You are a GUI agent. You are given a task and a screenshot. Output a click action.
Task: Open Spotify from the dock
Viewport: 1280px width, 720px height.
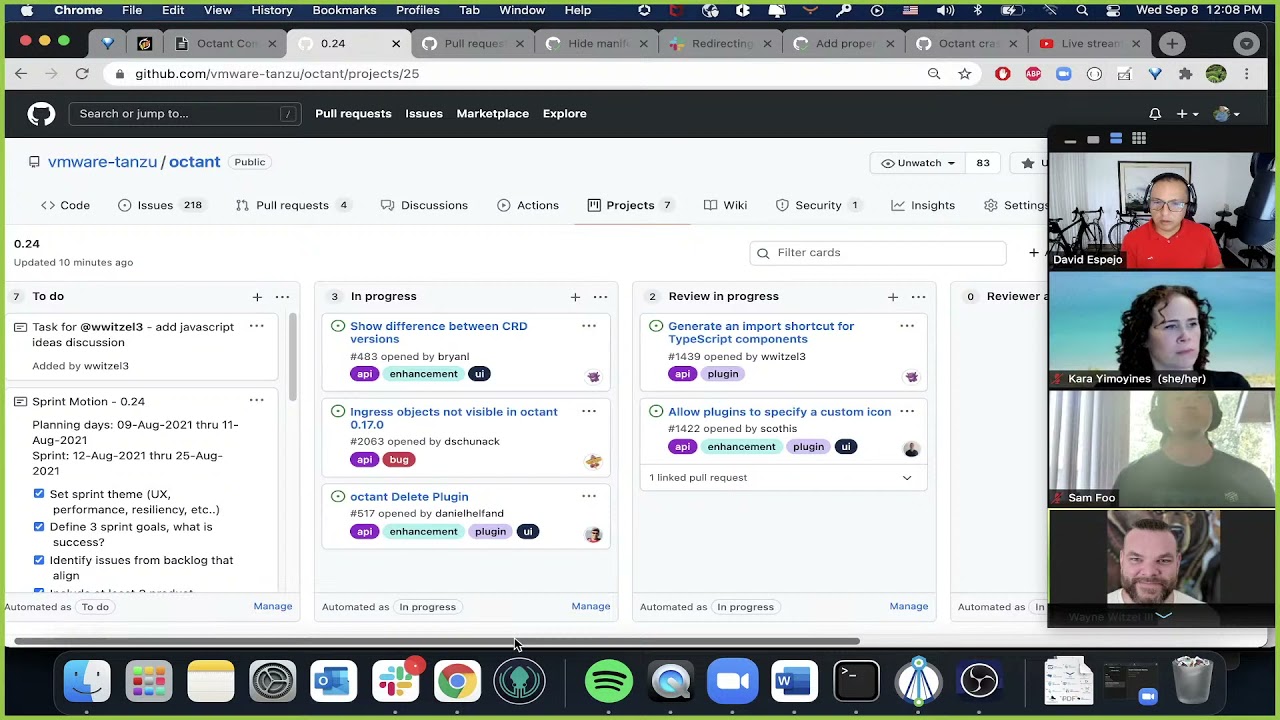tap(608, 682)
